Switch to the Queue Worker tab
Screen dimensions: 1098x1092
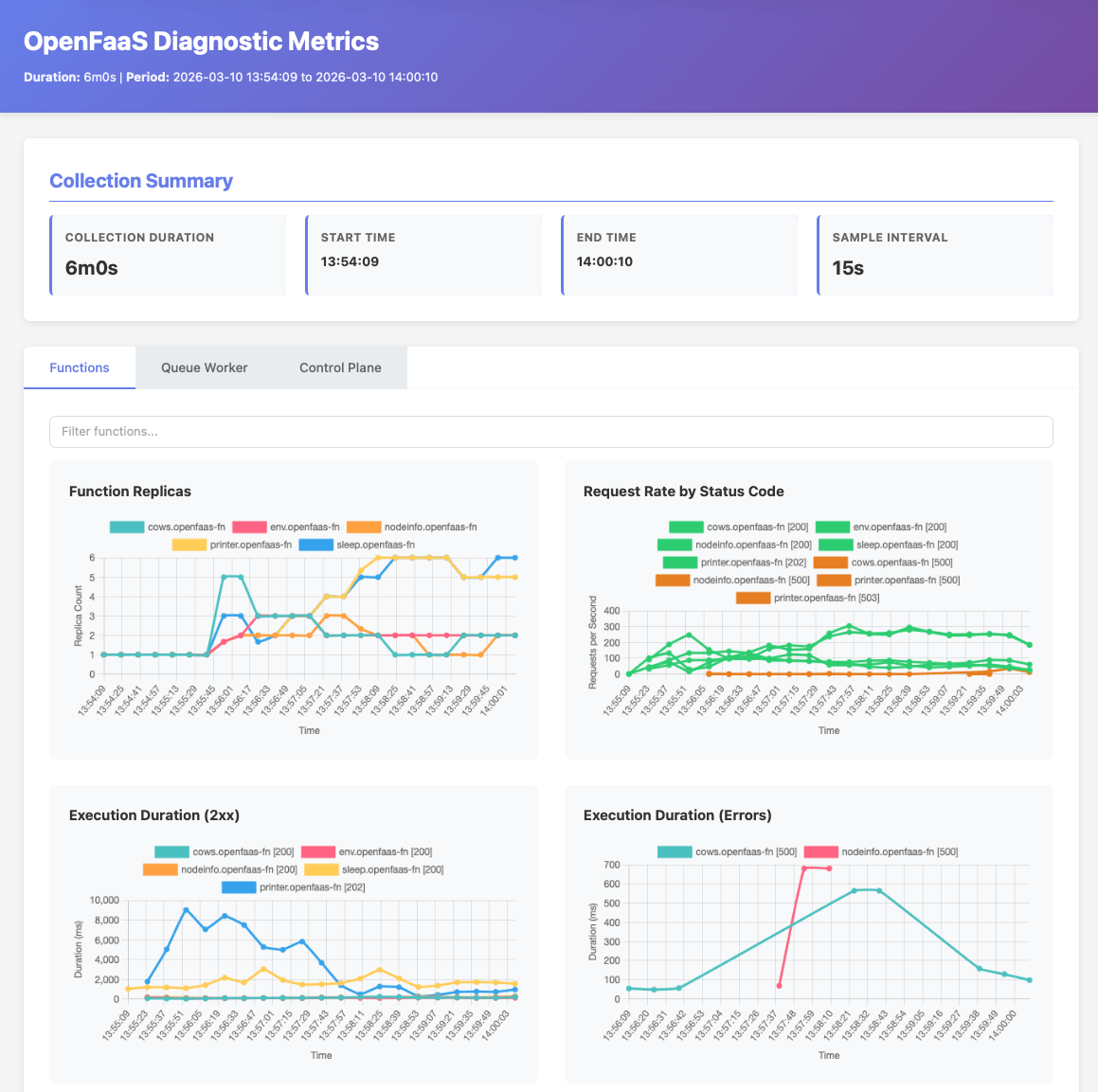coord(204,367)
